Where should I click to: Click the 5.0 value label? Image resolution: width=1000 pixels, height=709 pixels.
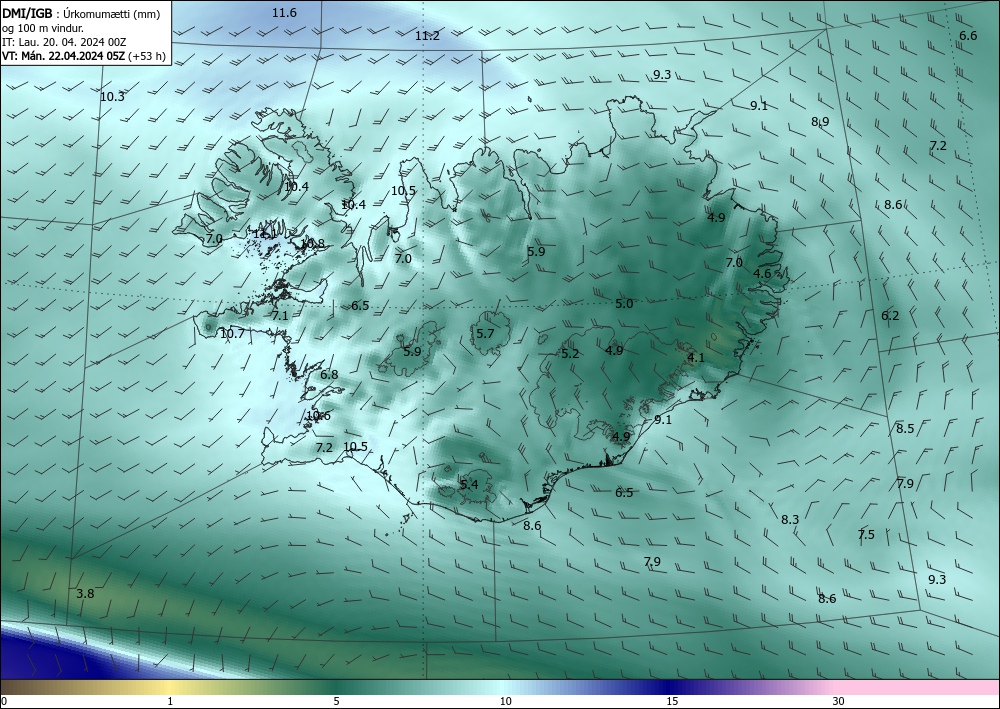tap(624, 303)
